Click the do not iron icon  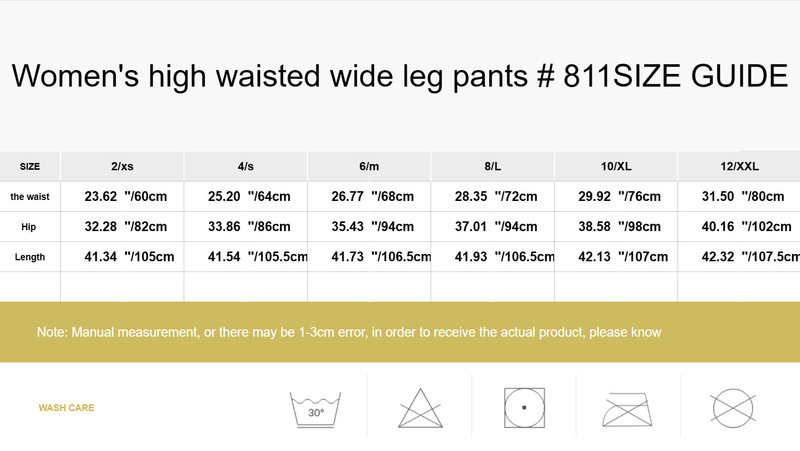[628, 408]
